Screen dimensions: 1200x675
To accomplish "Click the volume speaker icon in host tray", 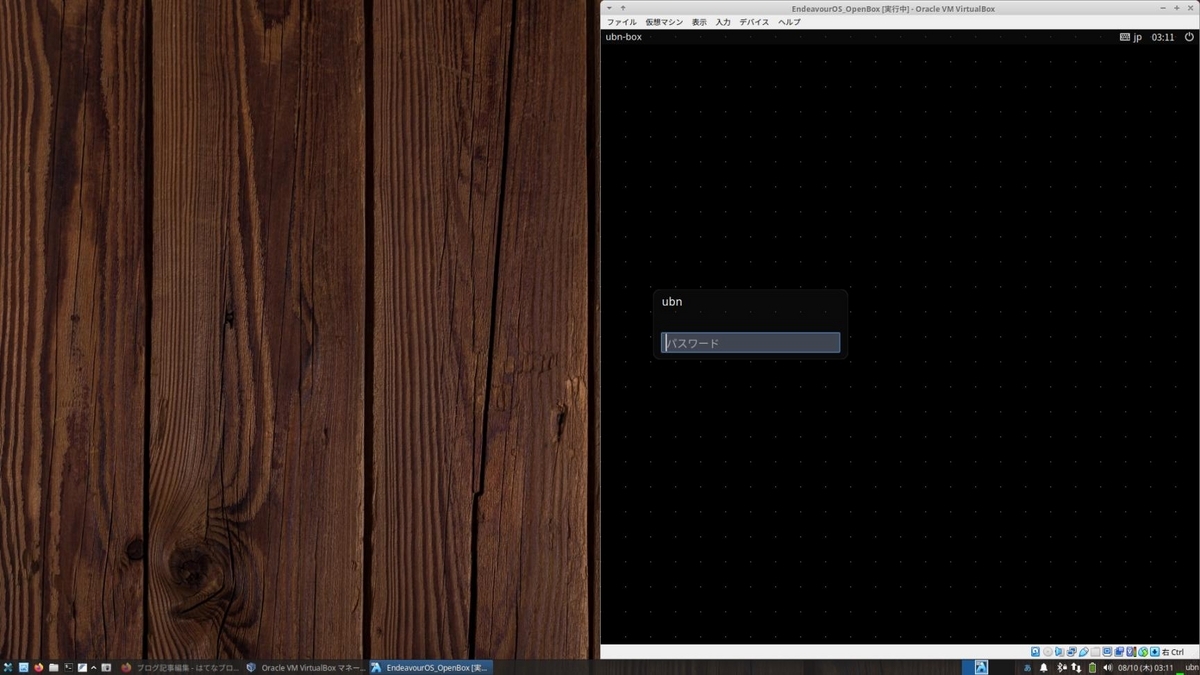I will click(1107, 668).
